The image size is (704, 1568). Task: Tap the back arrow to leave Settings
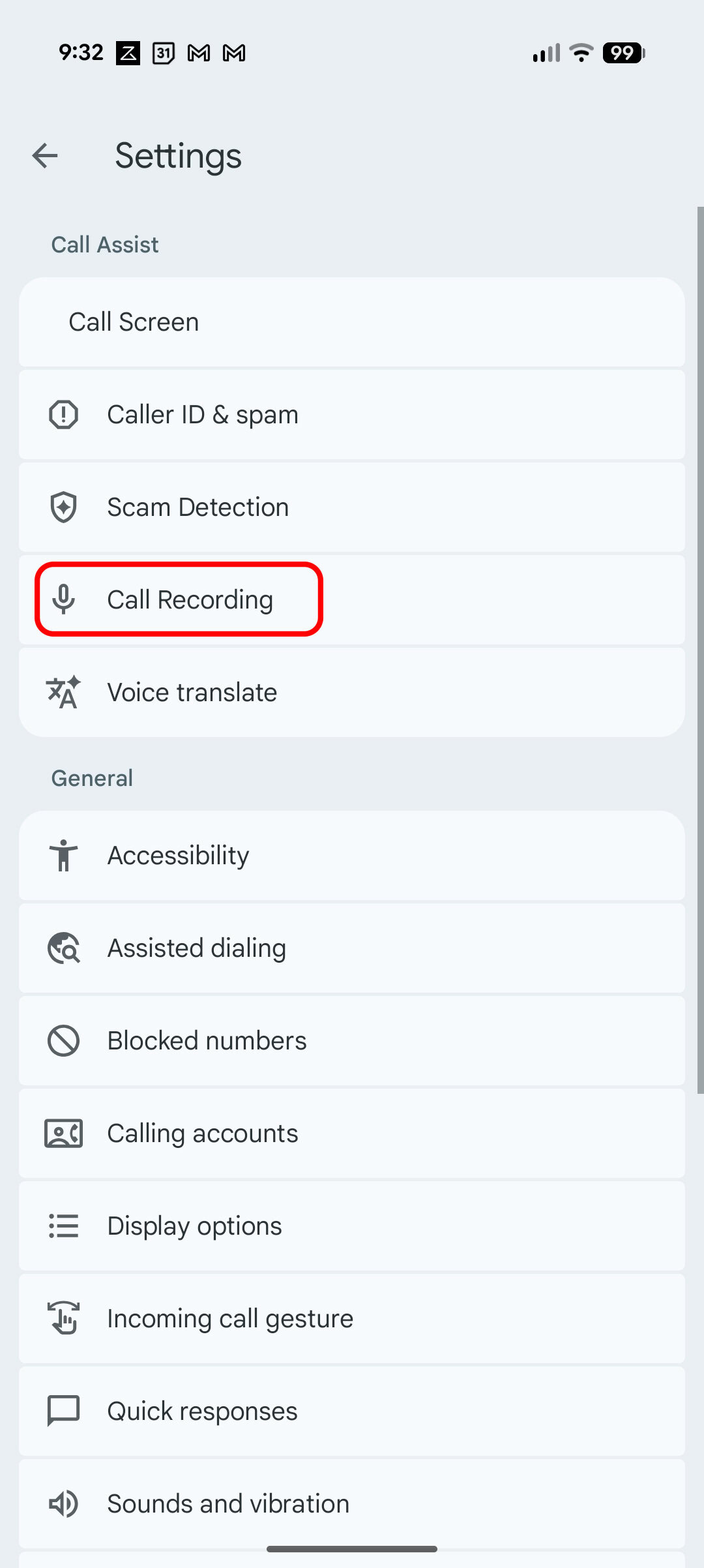coord(44,155)
